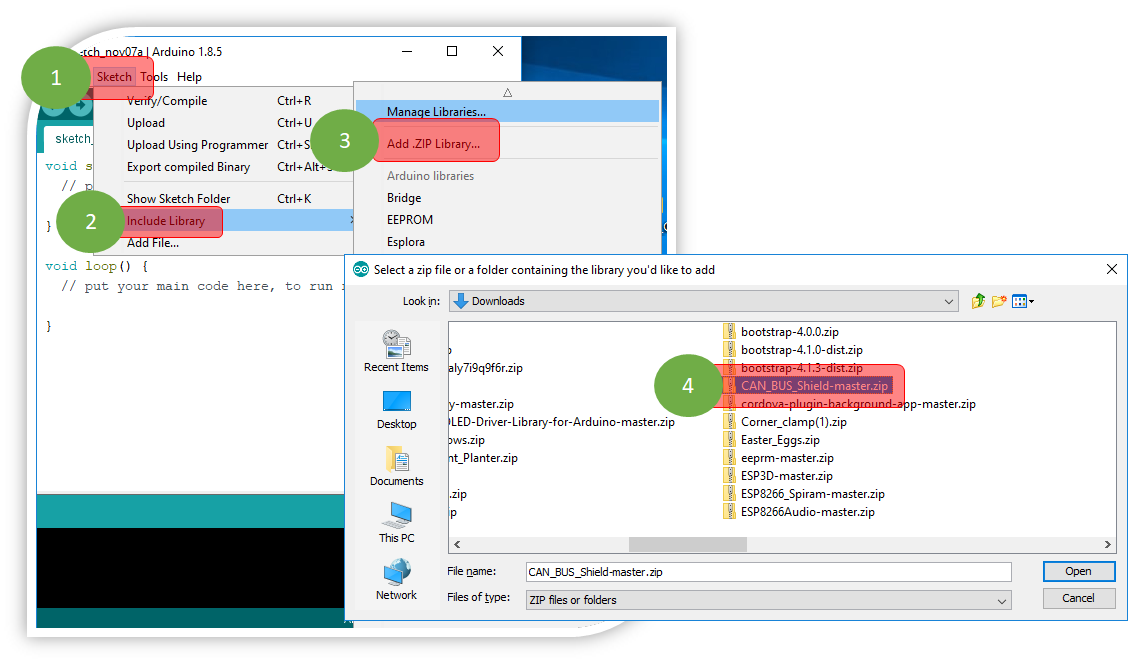Viewport: 1128px width, 664px height.
Task: Create new folder icon
Action: point(999,301)
